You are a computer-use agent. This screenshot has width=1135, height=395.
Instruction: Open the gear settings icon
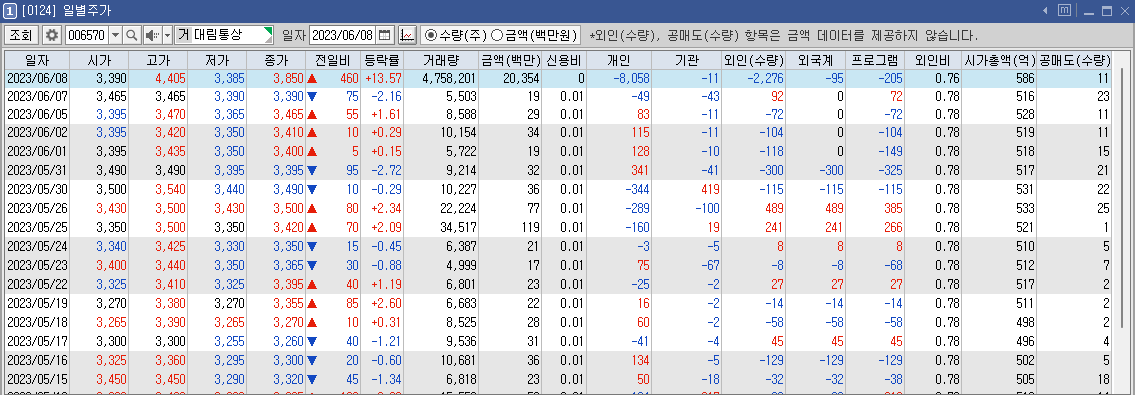(52, 35)
